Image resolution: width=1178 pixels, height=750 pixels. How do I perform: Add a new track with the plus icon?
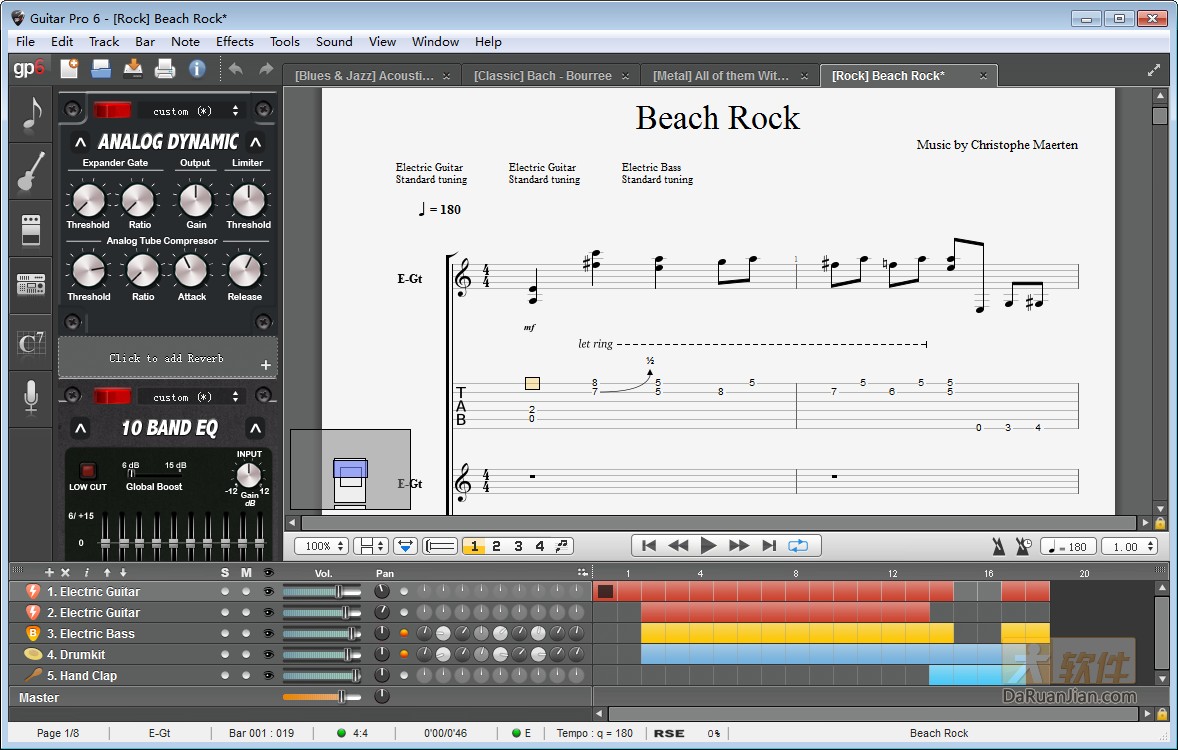click(50, 573)
